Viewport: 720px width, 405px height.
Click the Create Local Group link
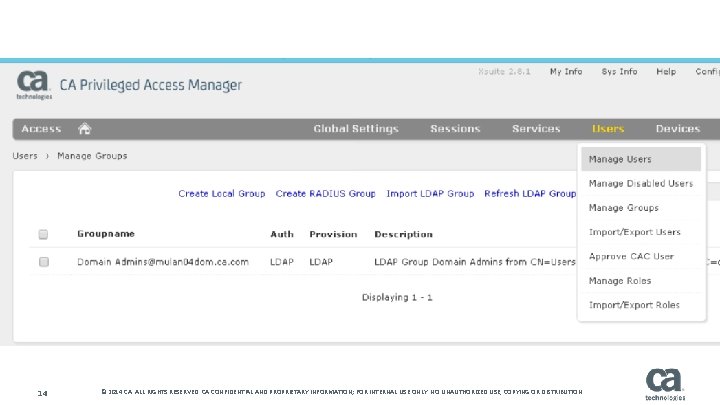coord(222,194)
